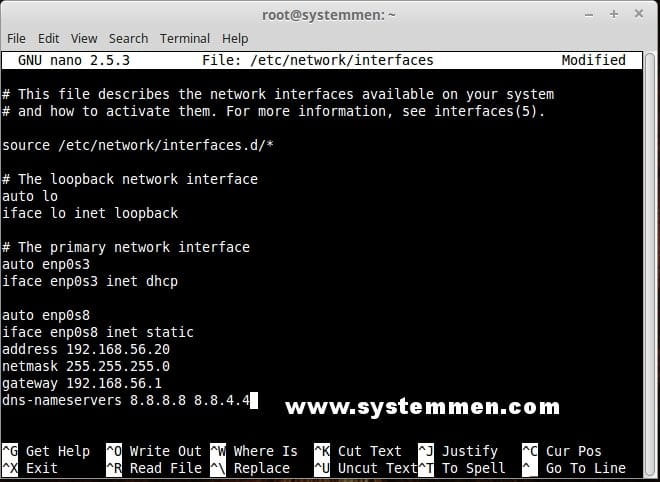Click the '^C Cur Pos' shortcut

click(x=562, y=451)
